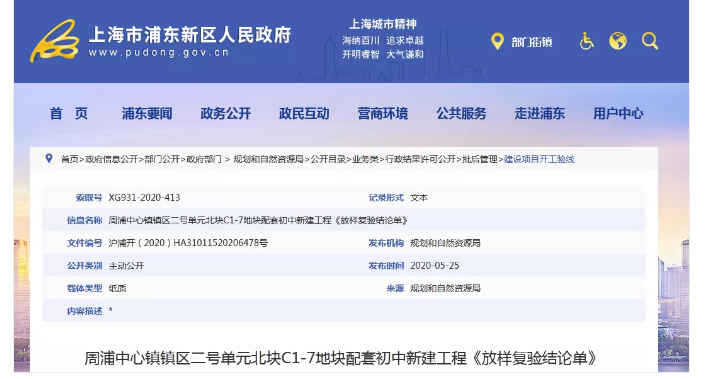Viewport: 720px width, 379px height.
Task: Click 政府部门 breadcrumb link
Action: coord(203,159)
